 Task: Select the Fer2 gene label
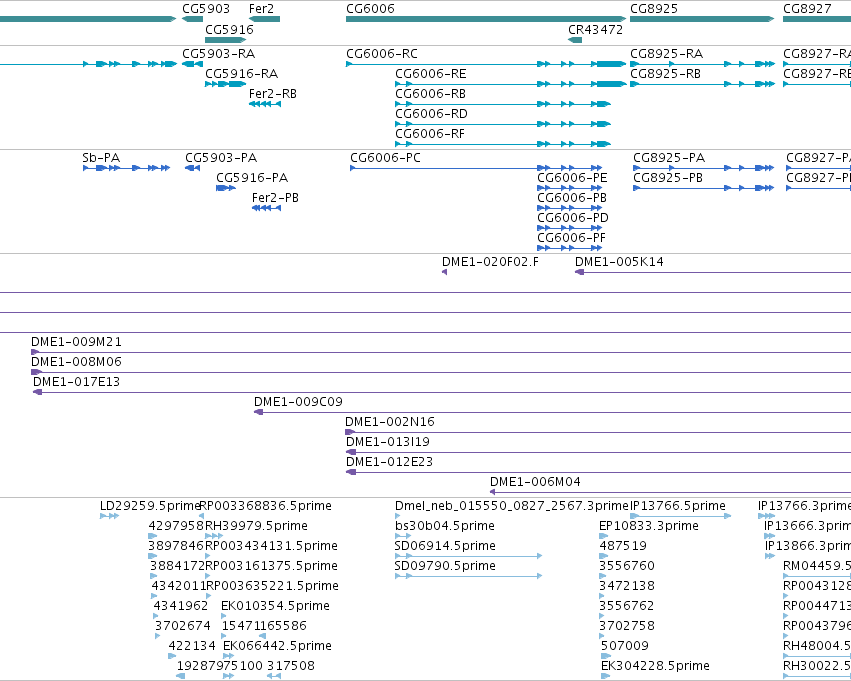(261, 9)
